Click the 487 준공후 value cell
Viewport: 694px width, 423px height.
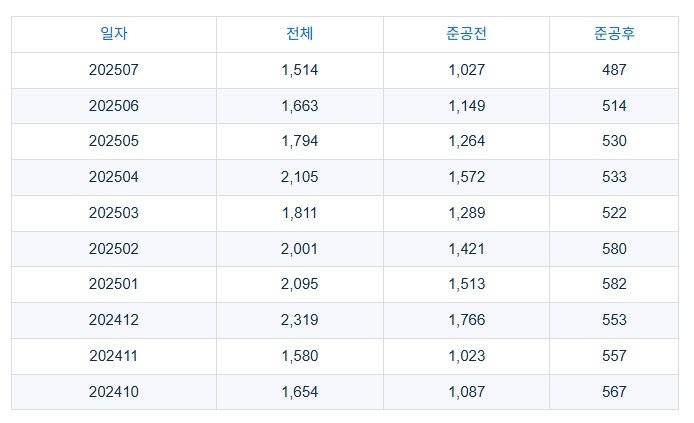[614, 70]
